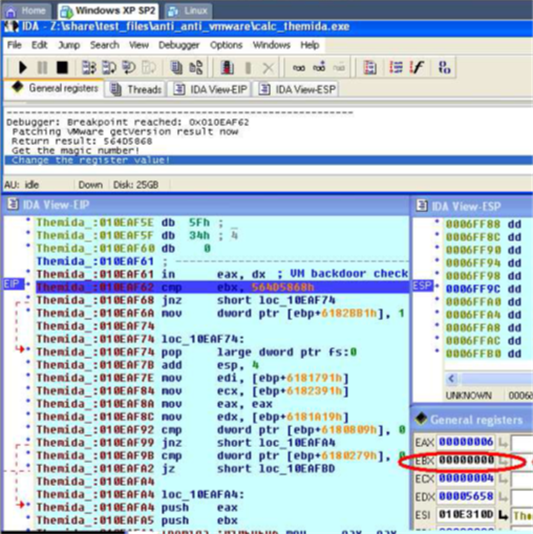Select the cmp ebx, 564D5868h instruction line
The image size is (533, 534).
[222, 287]
